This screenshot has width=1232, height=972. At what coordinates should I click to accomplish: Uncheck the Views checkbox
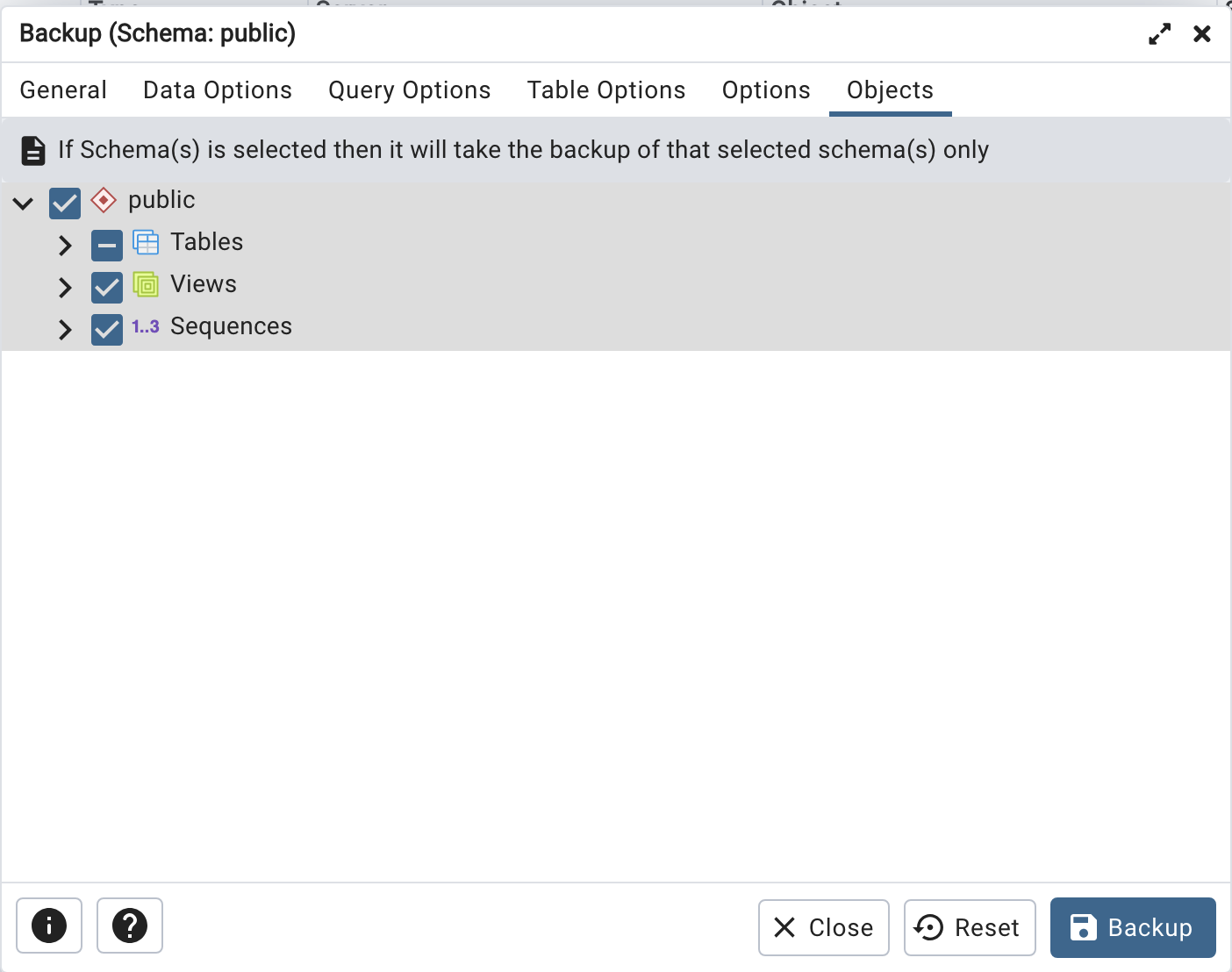tap(106, 287)
